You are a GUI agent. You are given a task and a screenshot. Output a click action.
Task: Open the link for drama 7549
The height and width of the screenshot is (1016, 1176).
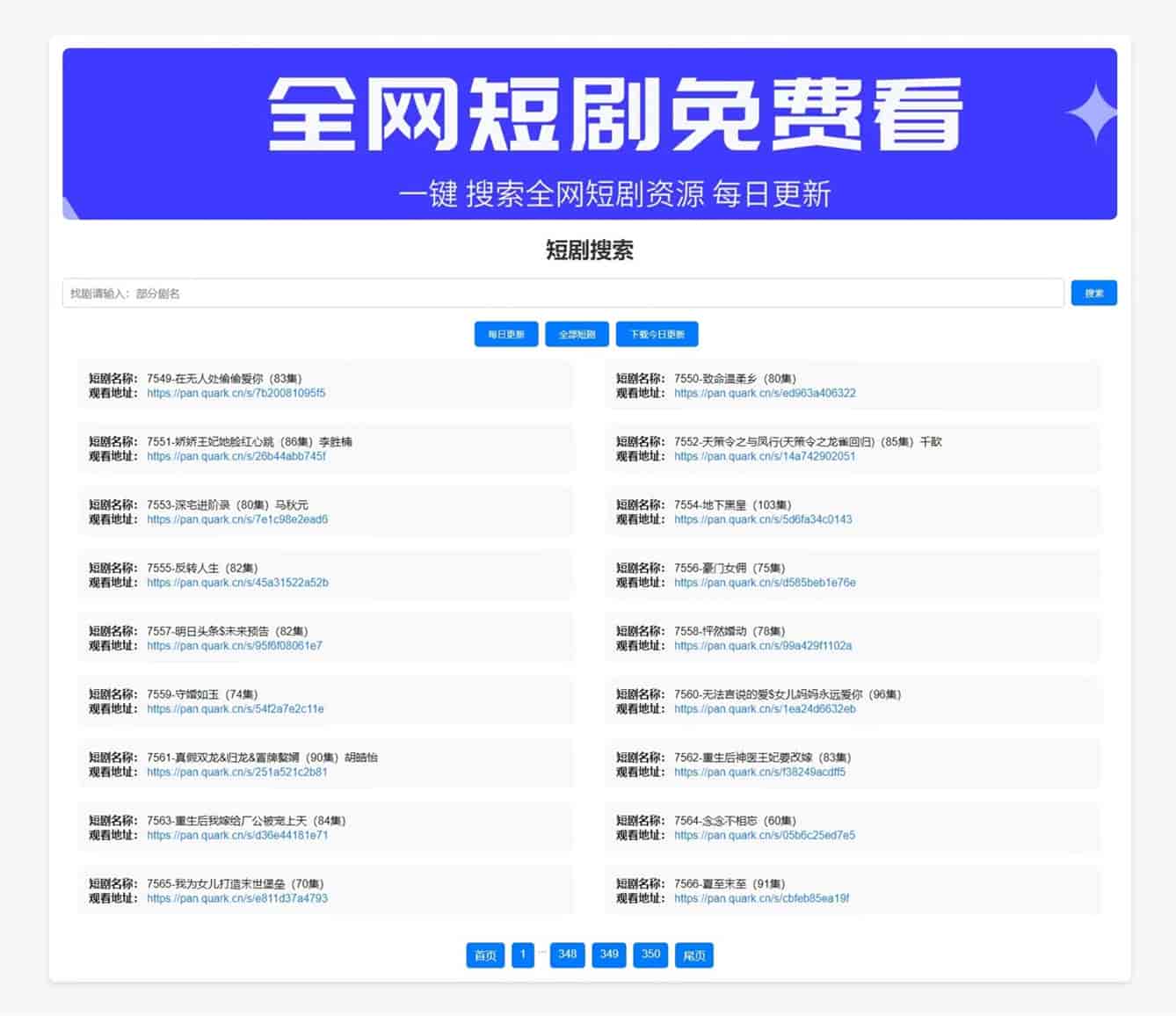(236, 394)
